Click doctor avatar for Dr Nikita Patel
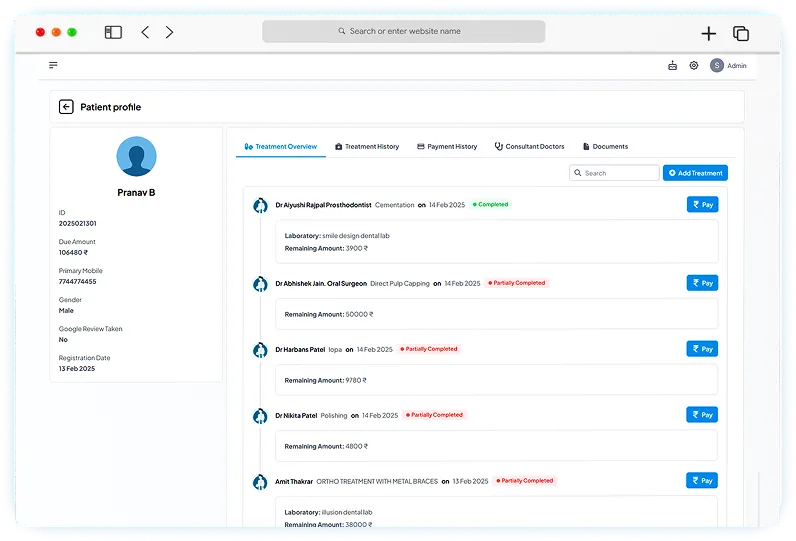The image size is (796, 541). [x=260, y=416]
